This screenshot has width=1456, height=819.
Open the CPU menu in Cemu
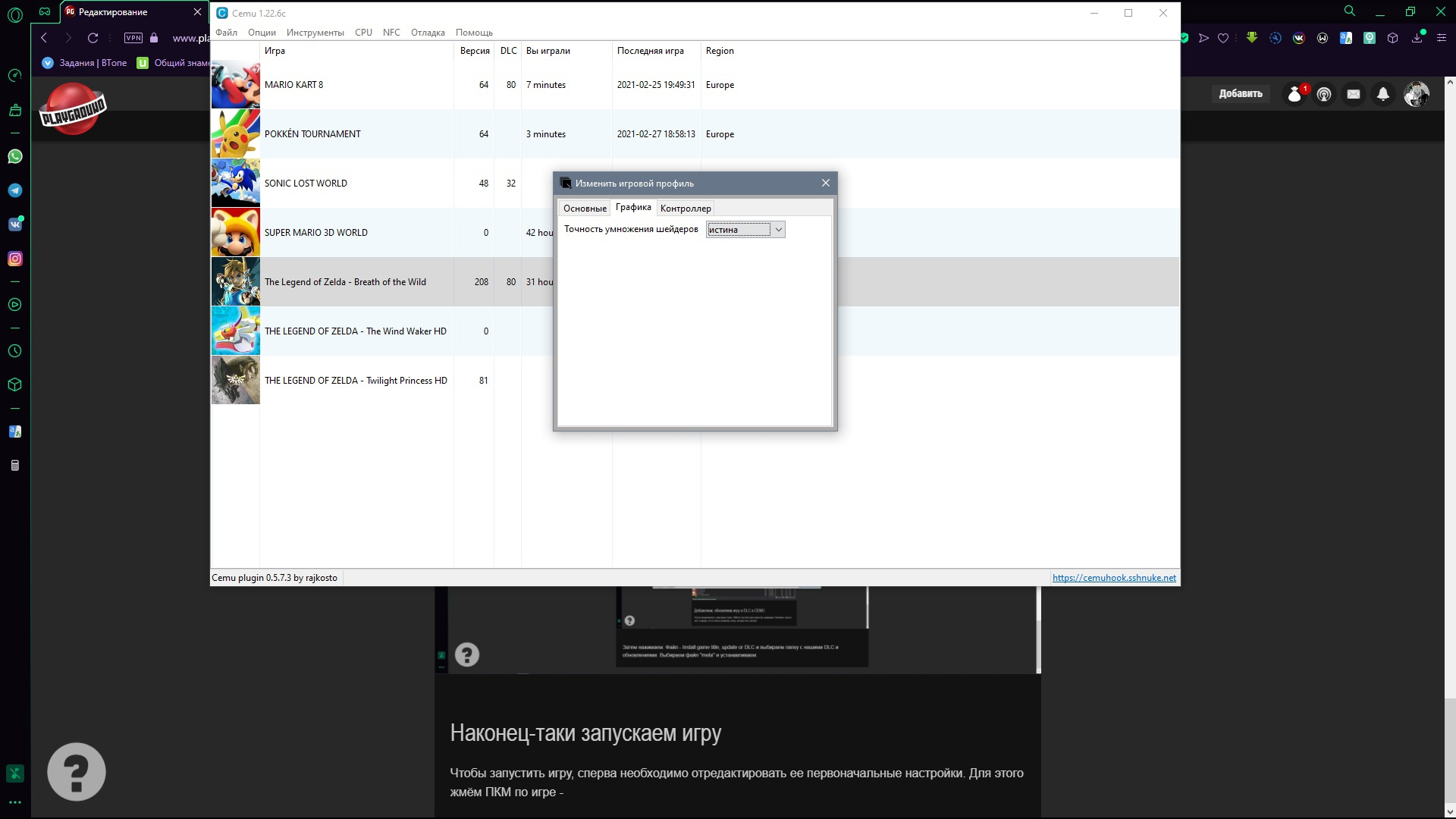click(x=363, y=33)
